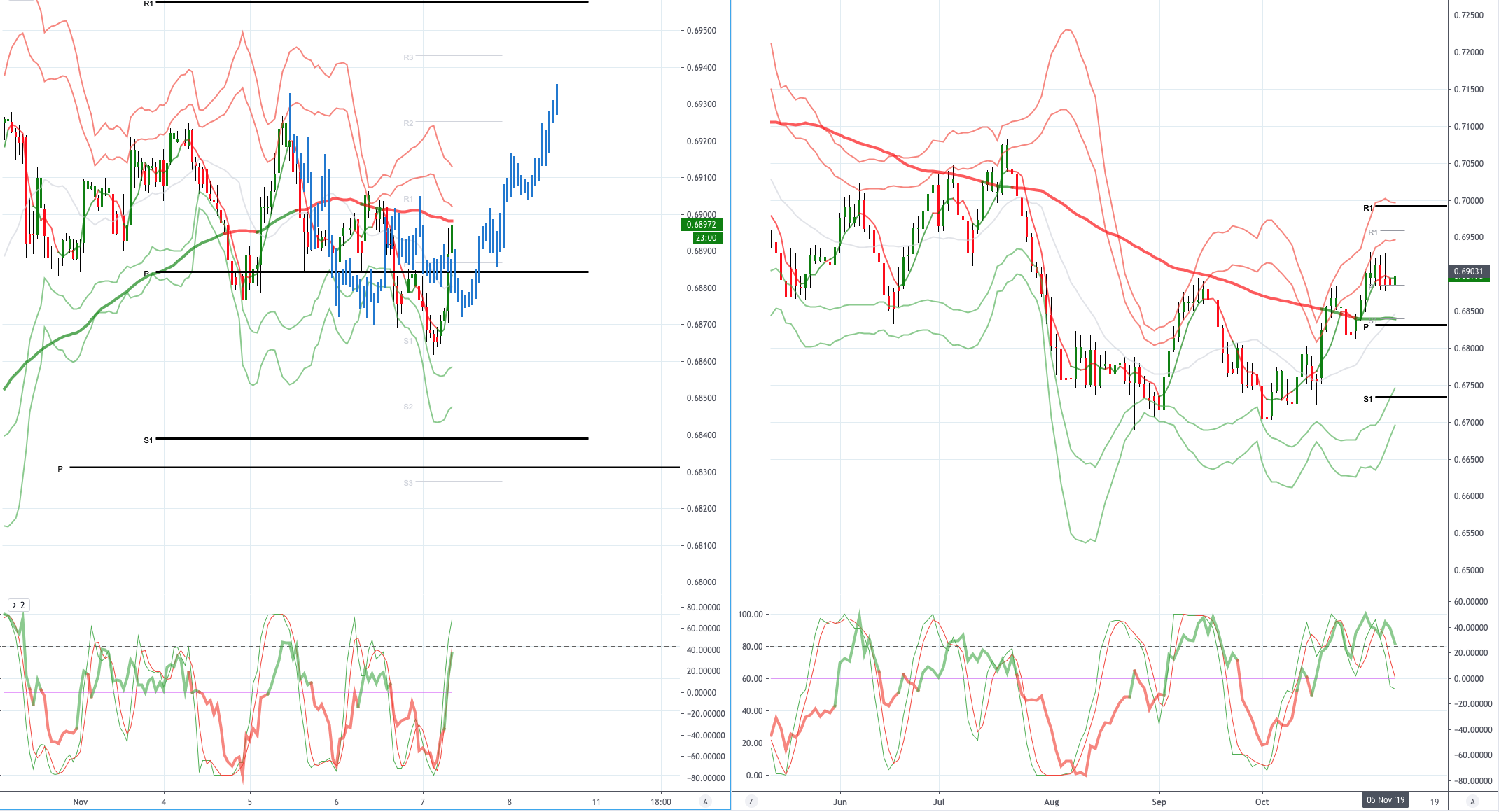Select the Jul label on right time axis
Image resolution: width=1499 pixels, height=812 pixels.
938,802
